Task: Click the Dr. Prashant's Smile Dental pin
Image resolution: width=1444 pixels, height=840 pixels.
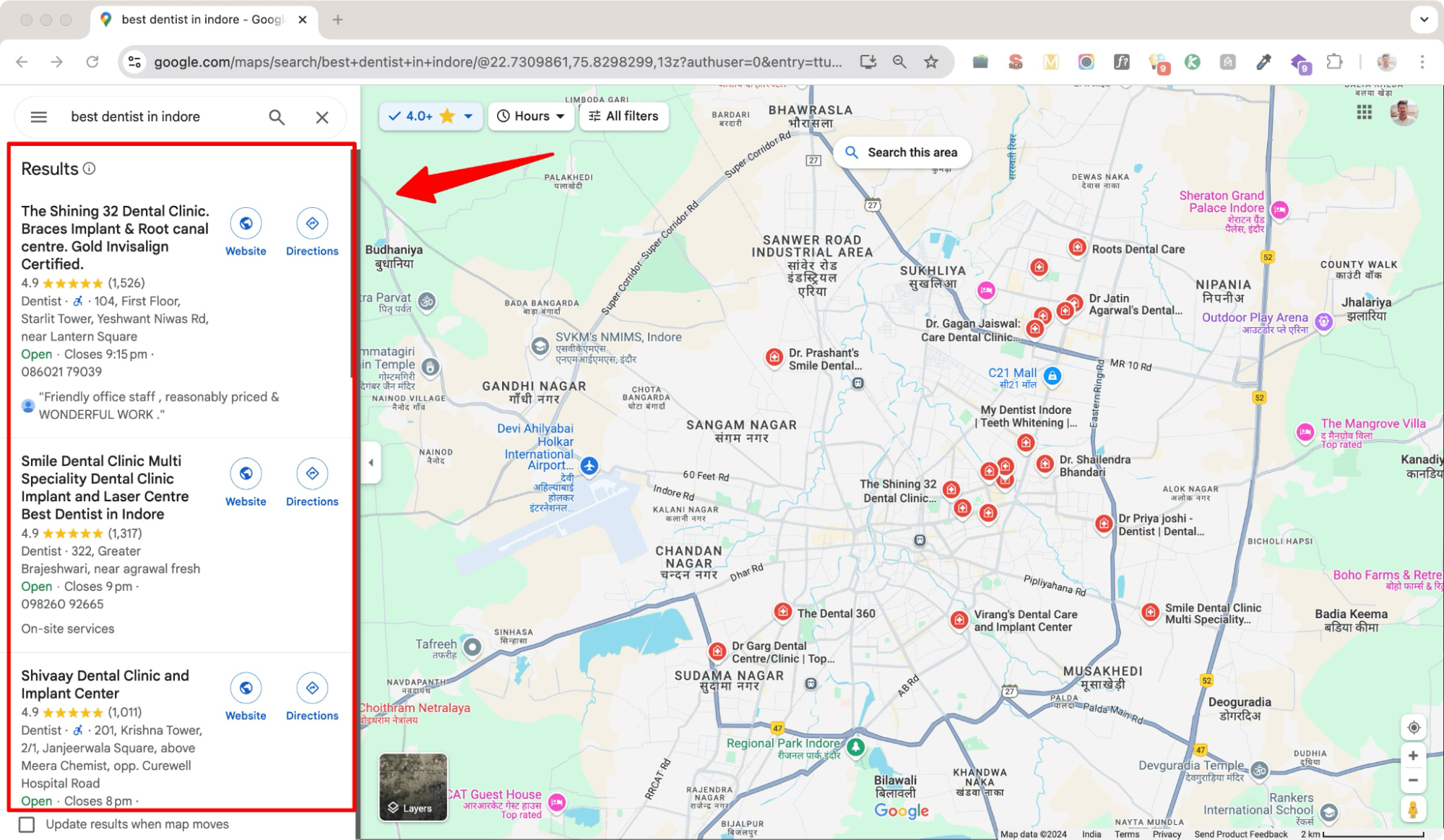Action: click(774, 358)
